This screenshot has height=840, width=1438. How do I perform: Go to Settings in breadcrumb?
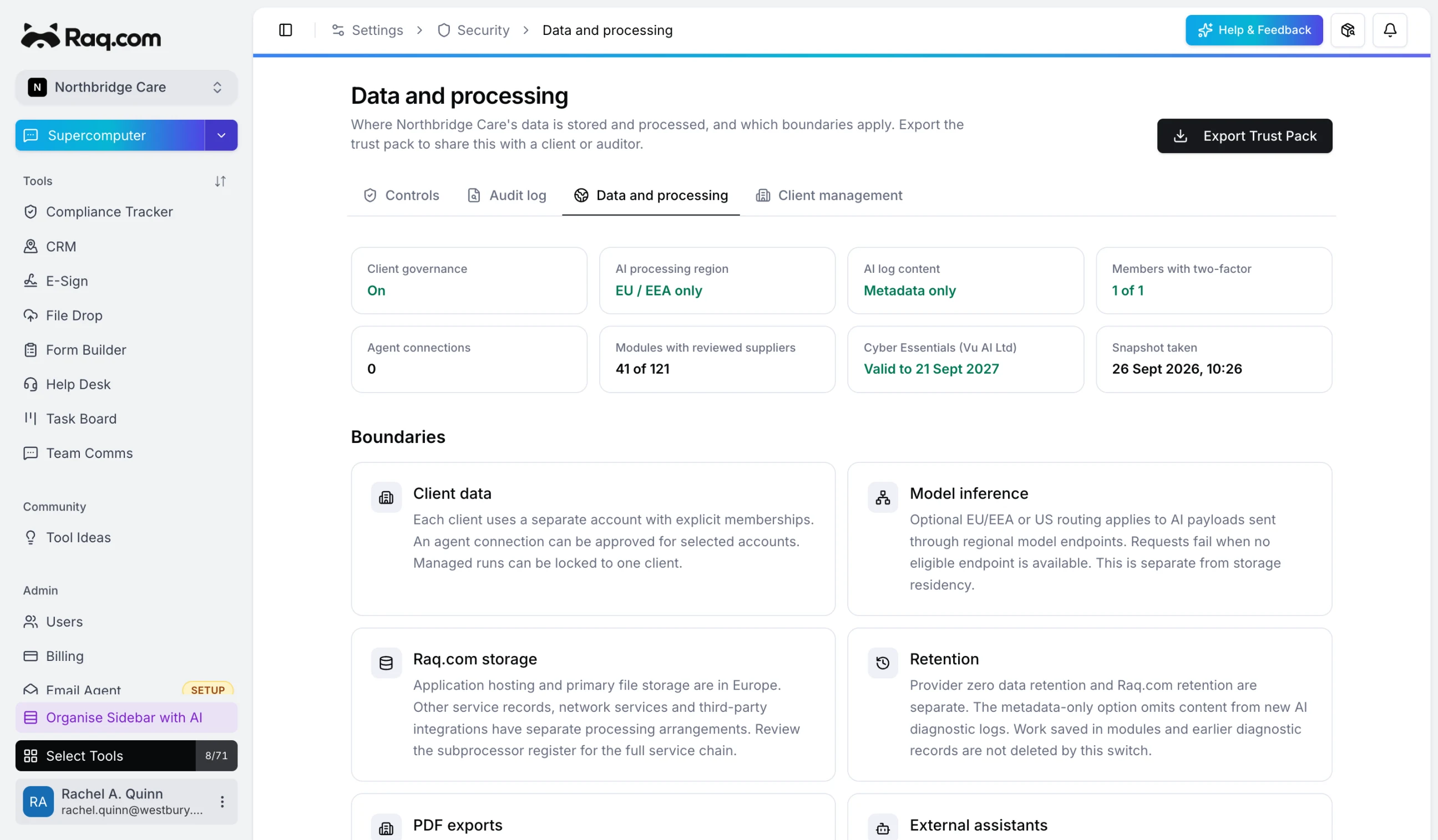[367, 29]
